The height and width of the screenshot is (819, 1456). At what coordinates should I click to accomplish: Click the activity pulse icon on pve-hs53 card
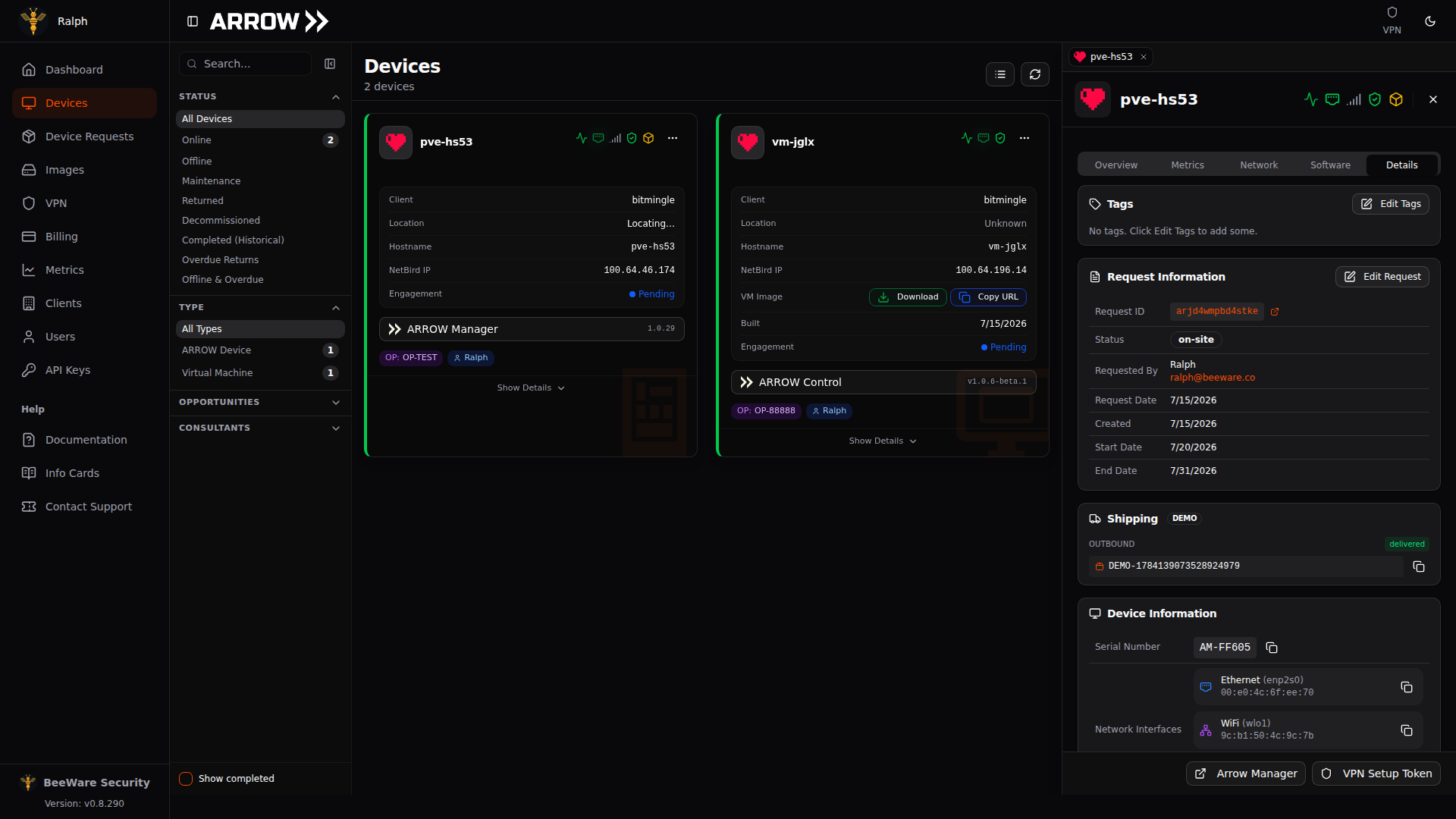point(582,138)
